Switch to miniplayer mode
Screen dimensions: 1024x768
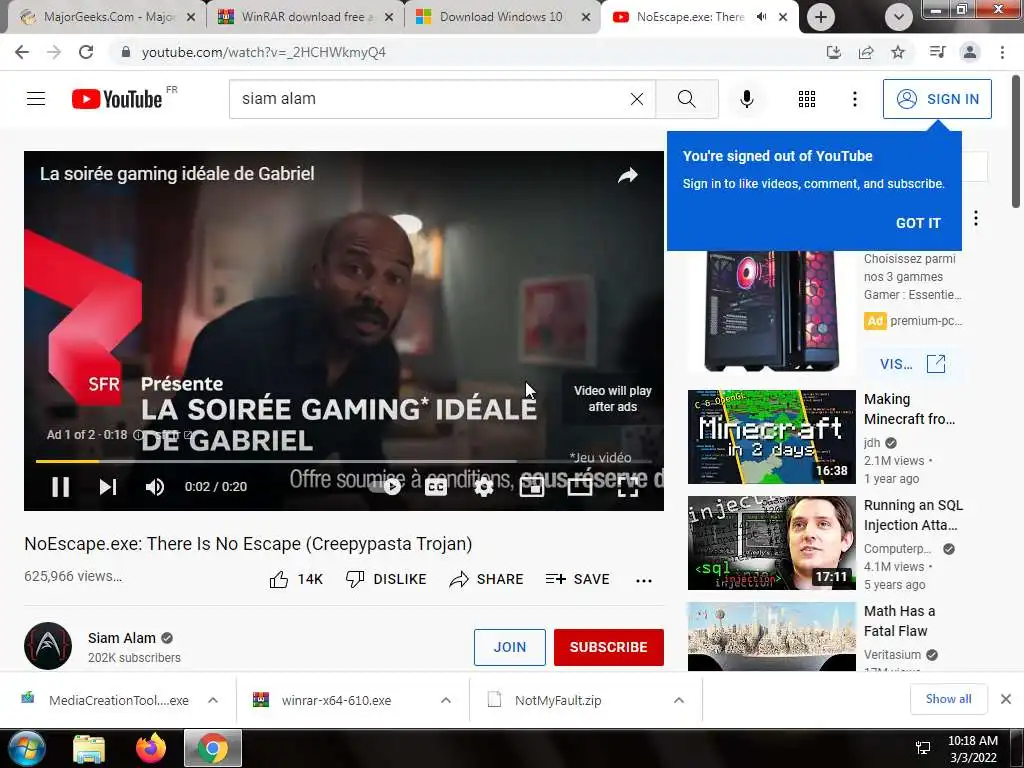pos(532,487)
